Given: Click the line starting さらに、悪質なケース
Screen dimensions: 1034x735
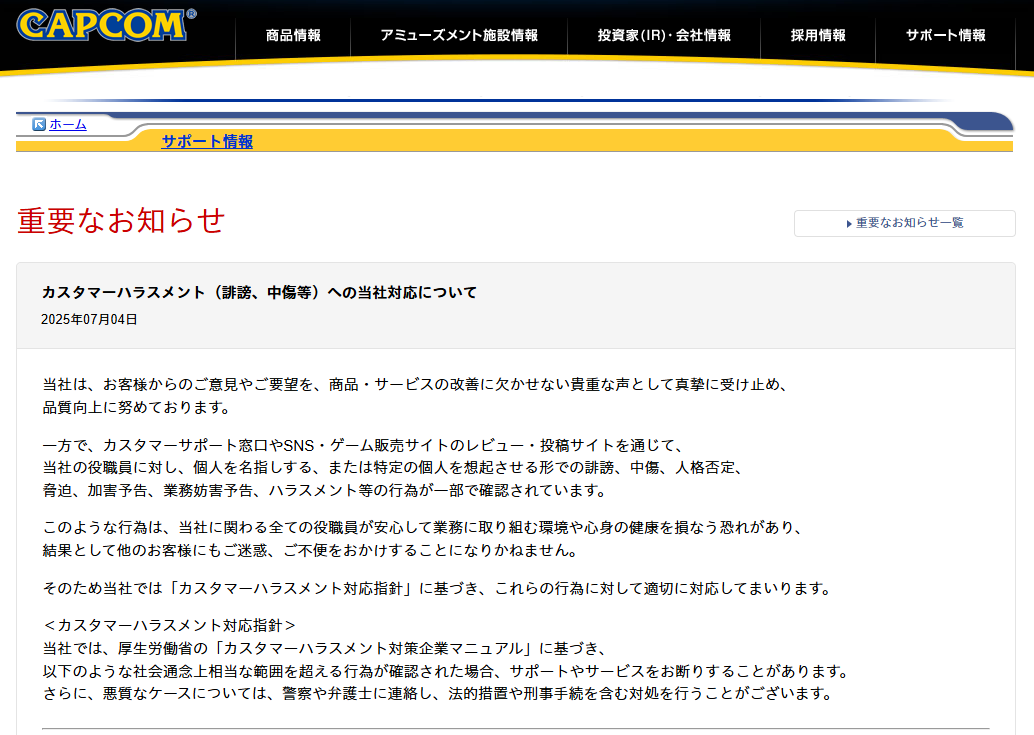Looking at the screenshot, I should coord(437,693).
